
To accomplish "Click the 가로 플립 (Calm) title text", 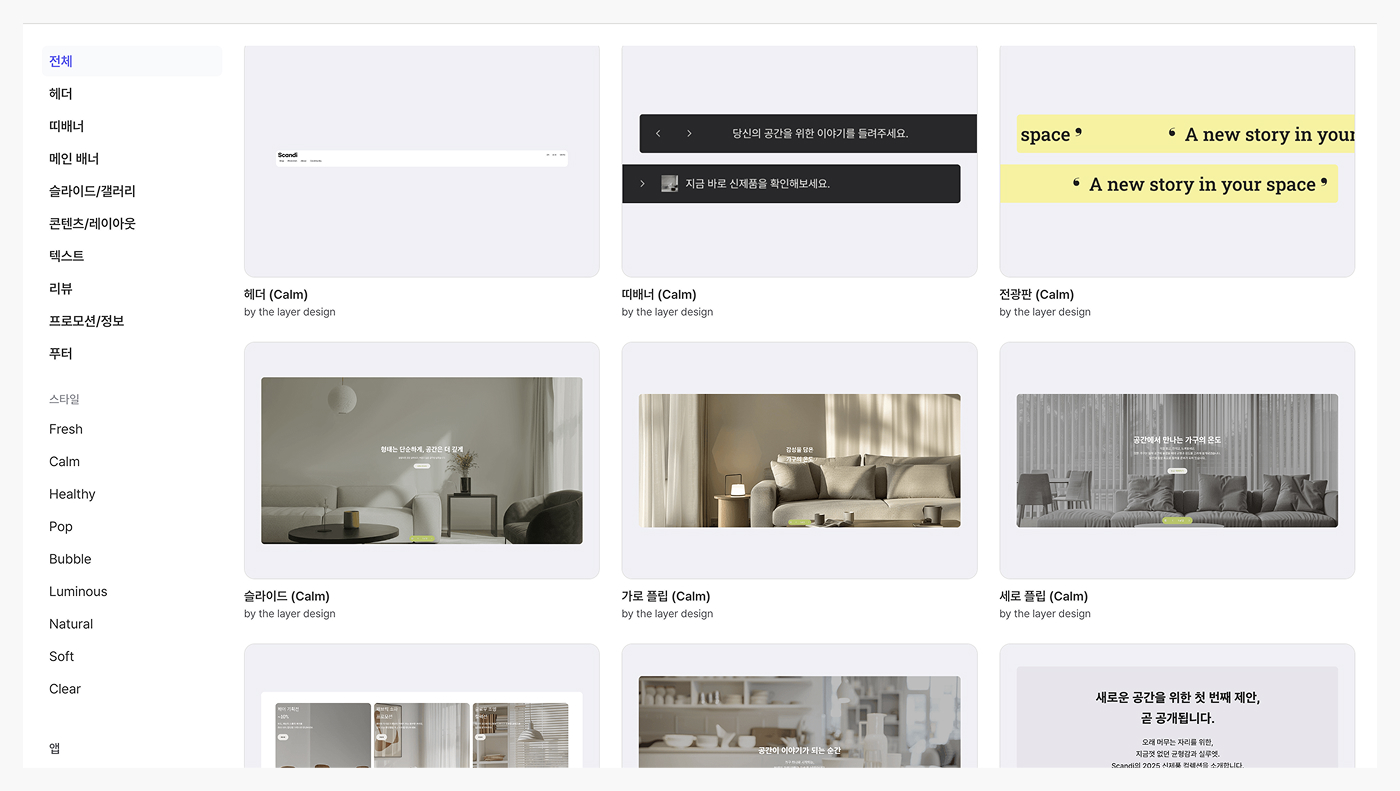I will [666, 597].
